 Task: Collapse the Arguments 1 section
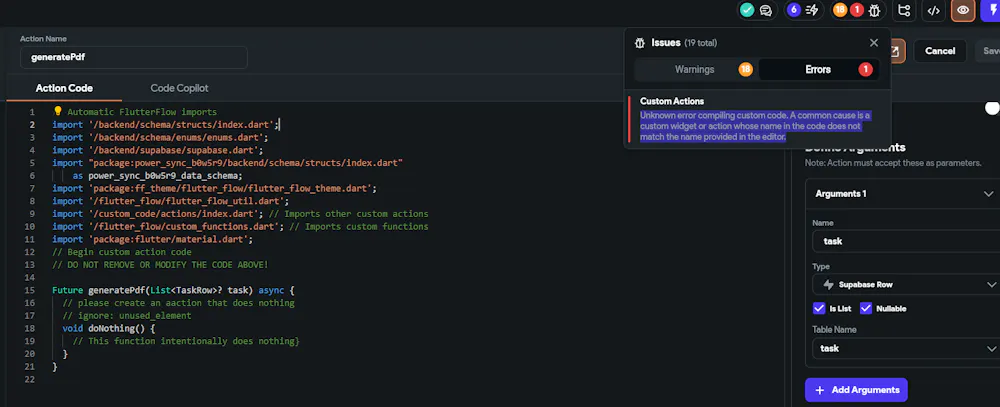point(989,194)
